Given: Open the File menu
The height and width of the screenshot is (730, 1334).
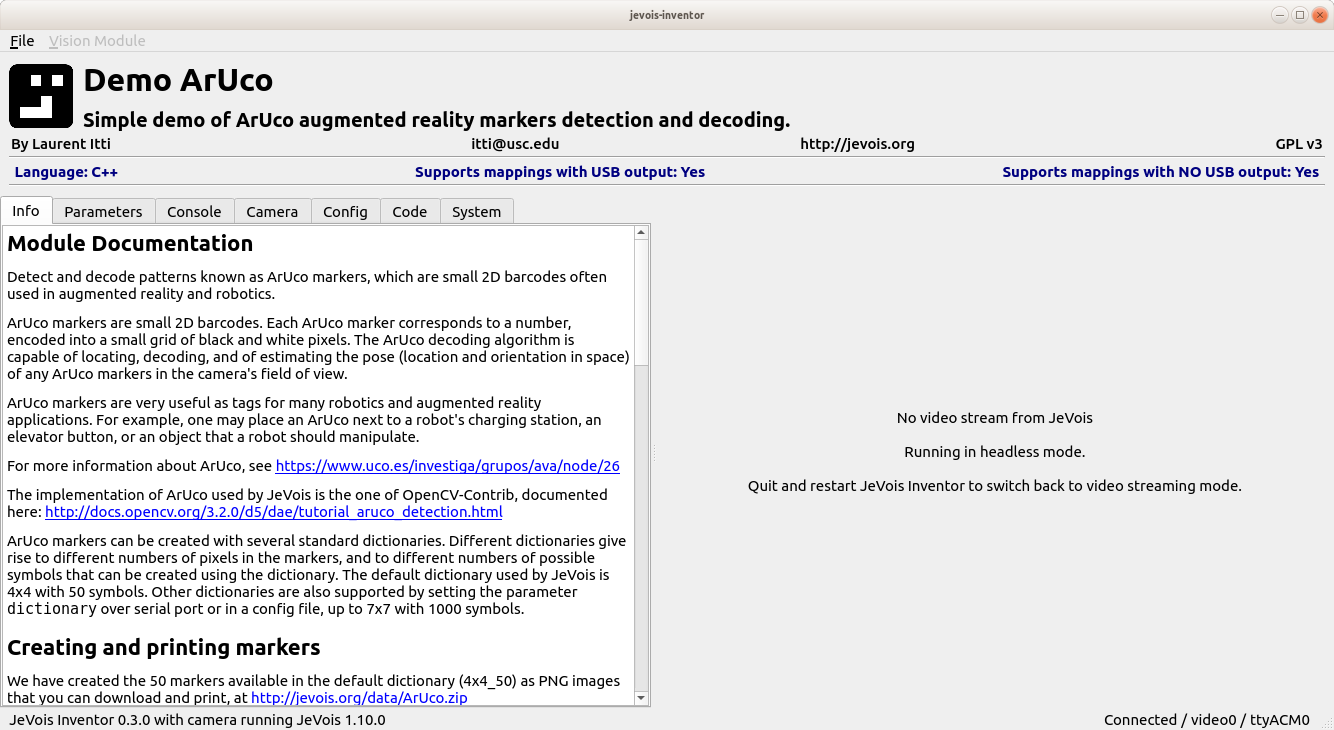Looking at the screenshot, I should tap(22, 41).
